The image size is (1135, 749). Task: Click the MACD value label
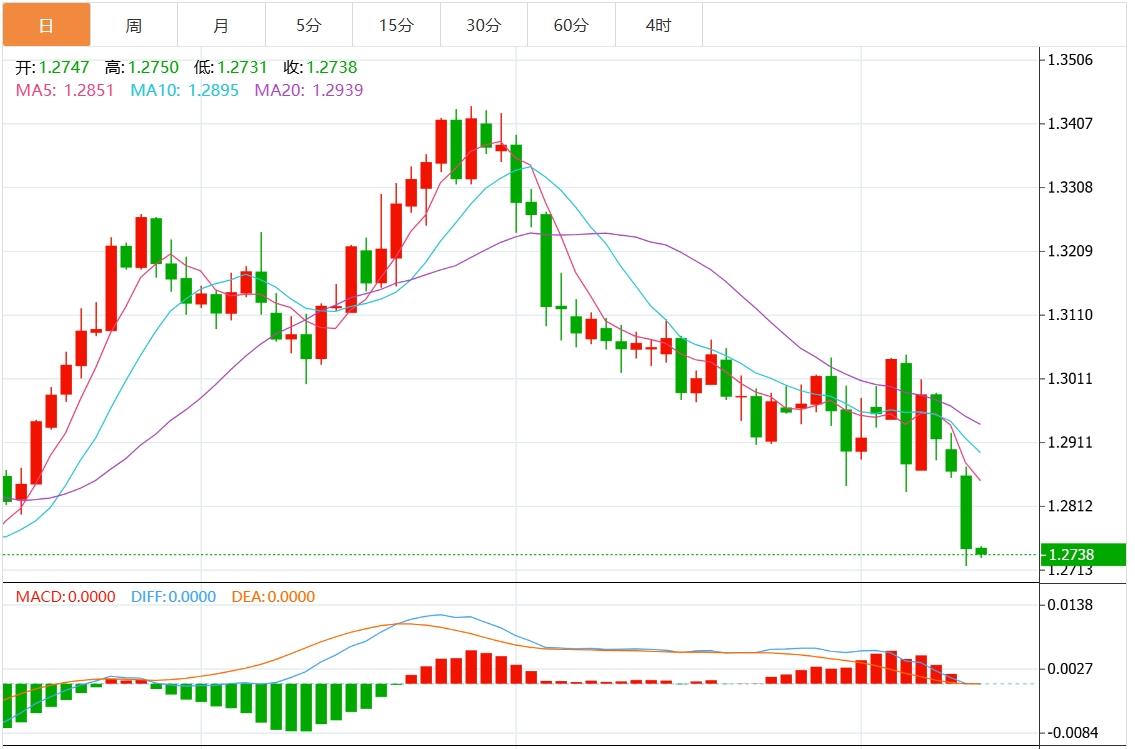click(x=65, y=597)
